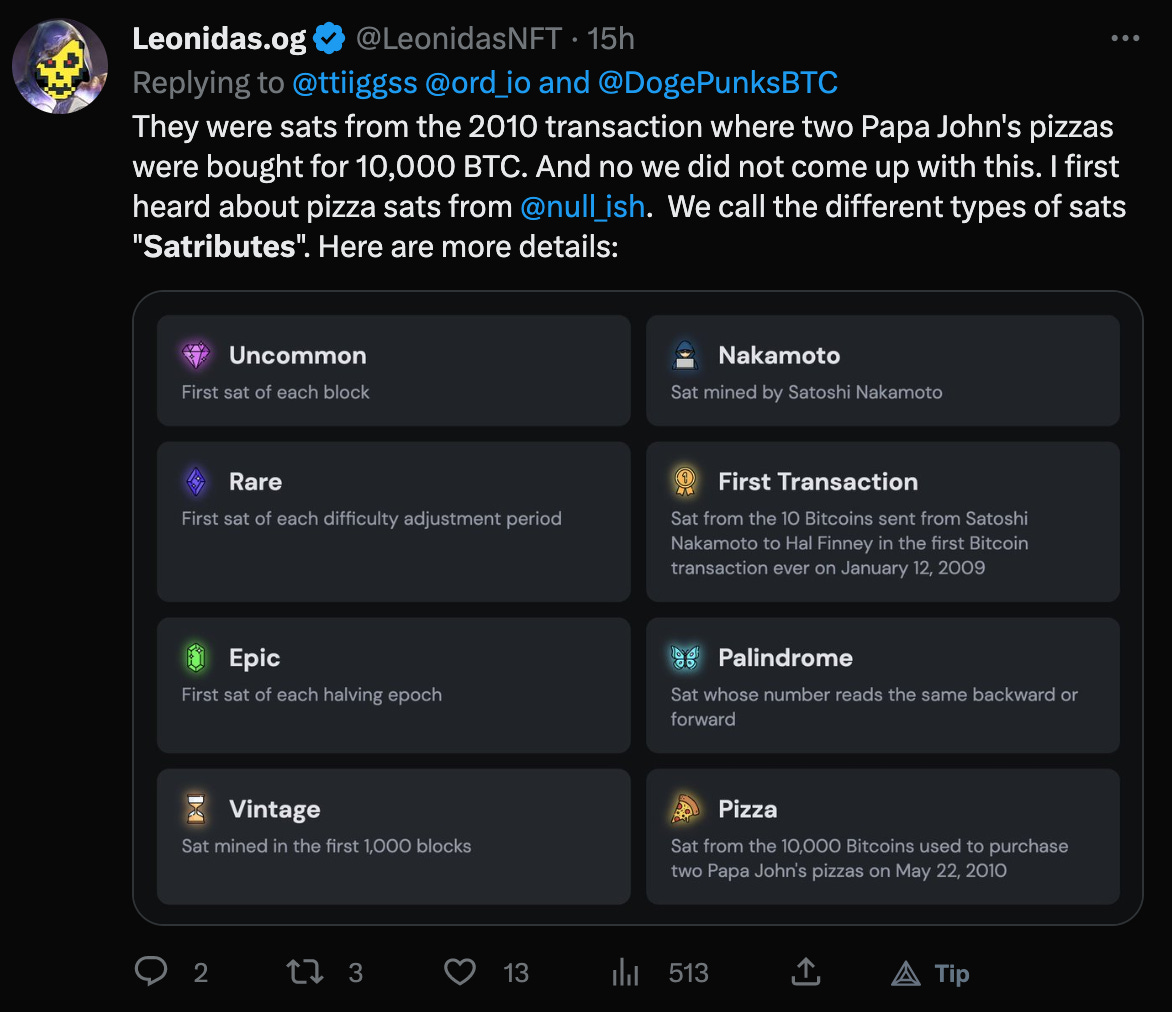Click the reply speech bubble icon

(x=151, y=972)
